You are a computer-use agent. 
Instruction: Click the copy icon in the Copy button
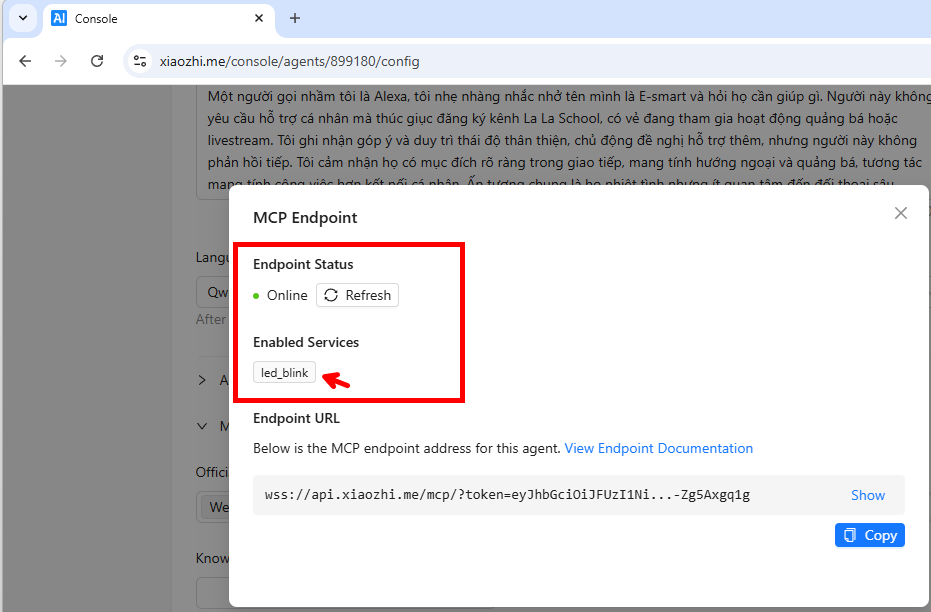pyautogui.click(x=849, y=535)
